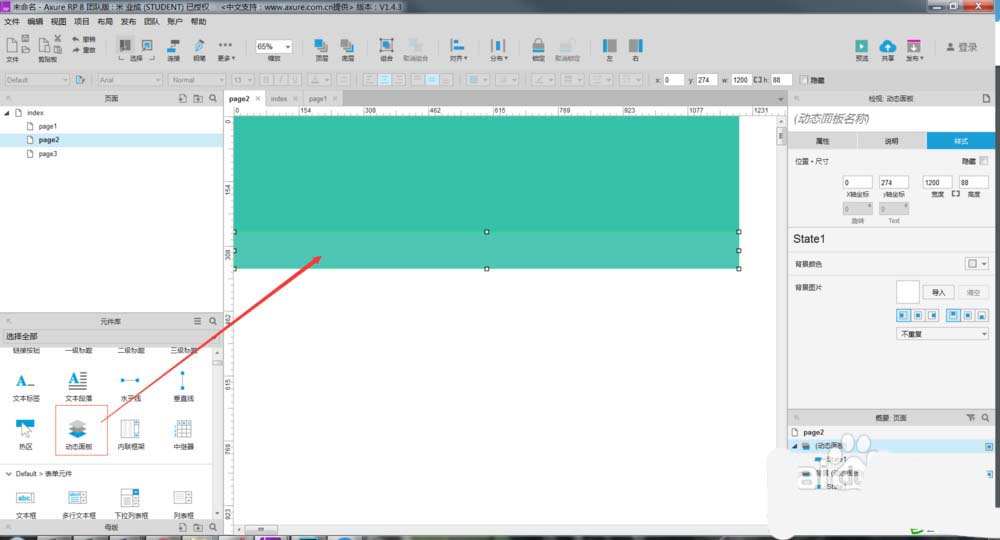1000x540 pixels.
Task: Select the 热区 hot spot widget
Action: click(x=26, y=435)
